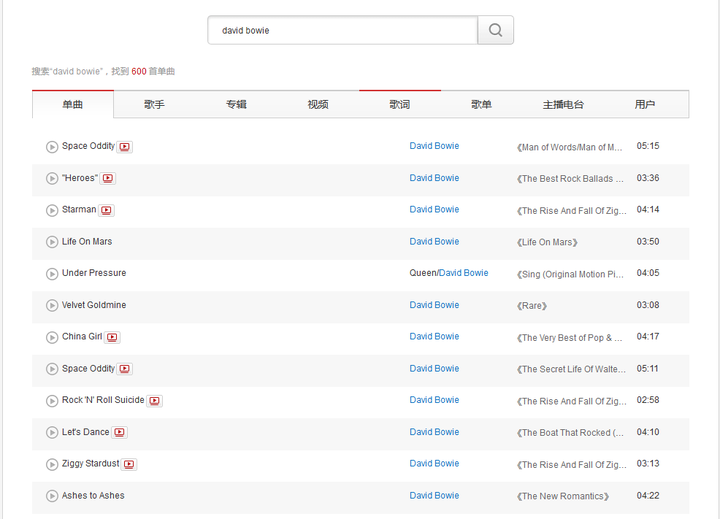Play Space Oddity from Man of Words album
The height and width of the screenshot is (519, 720).
[x=52, y=147]
